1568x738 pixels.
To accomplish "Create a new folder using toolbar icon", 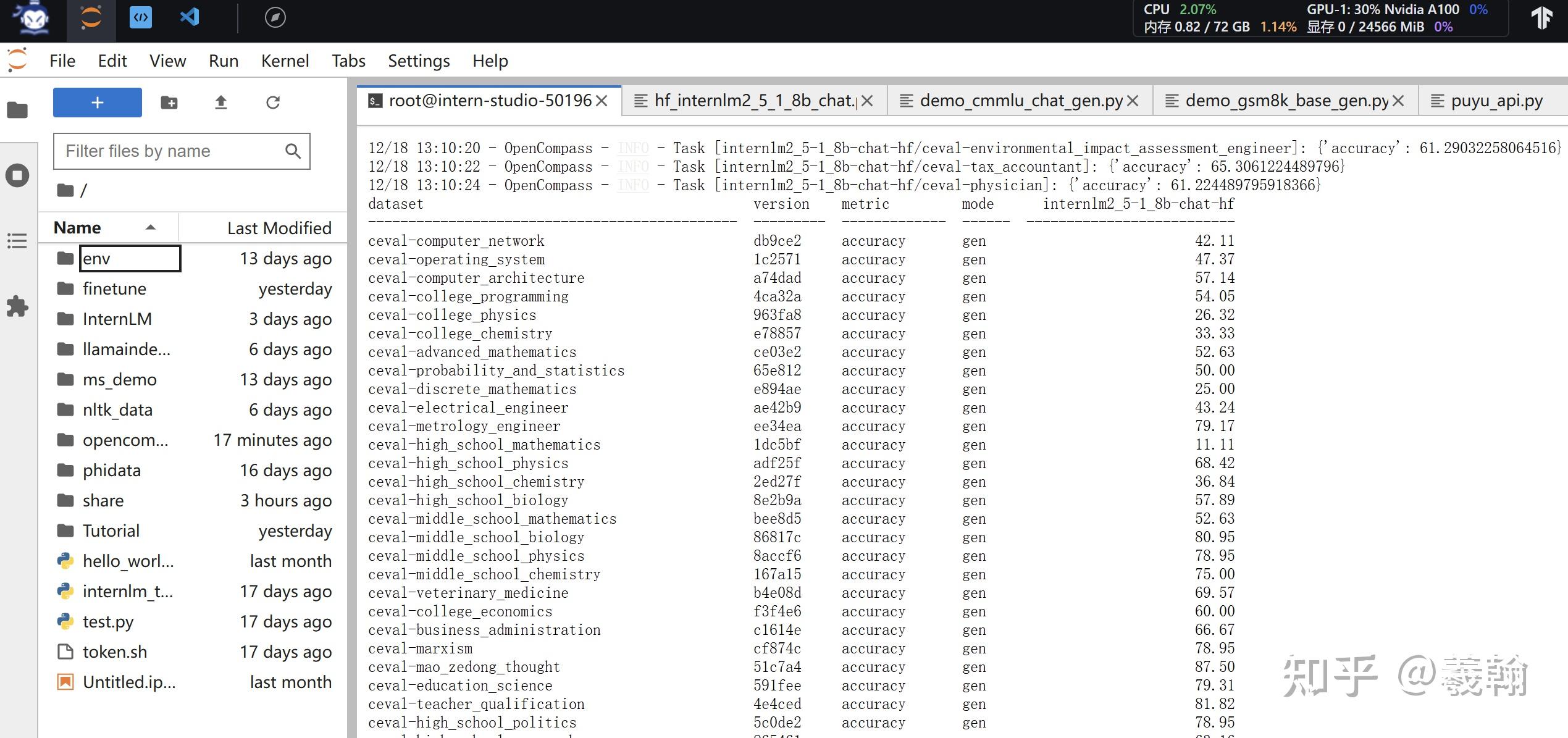I will pyautogui.click(x=169, y=103).
